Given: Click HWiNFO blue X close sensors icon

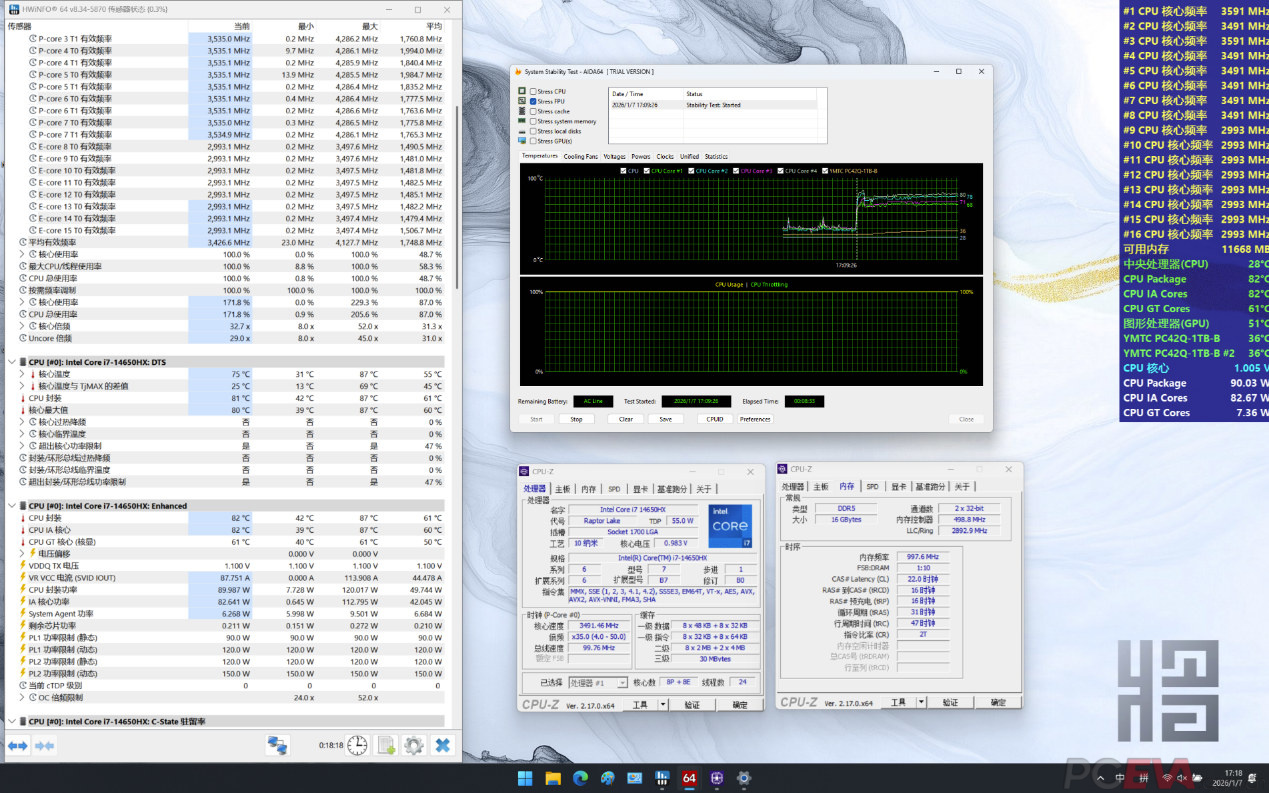Looking at the screenshot, I should pyautogui.click(x=442, y=745).
